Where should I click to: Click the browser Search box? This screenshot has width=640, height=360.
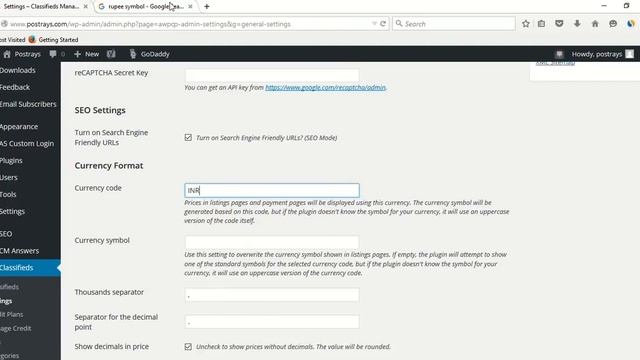click(x=454, y=24)
